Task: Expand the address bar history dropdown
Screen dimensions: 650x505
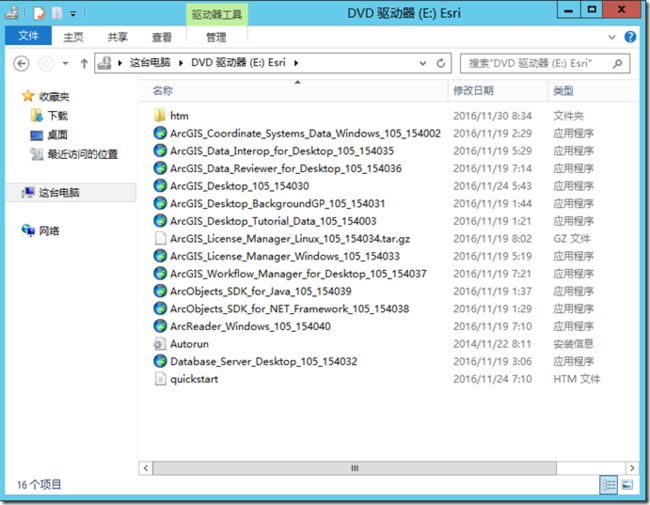Action: (x=422, y=63)
